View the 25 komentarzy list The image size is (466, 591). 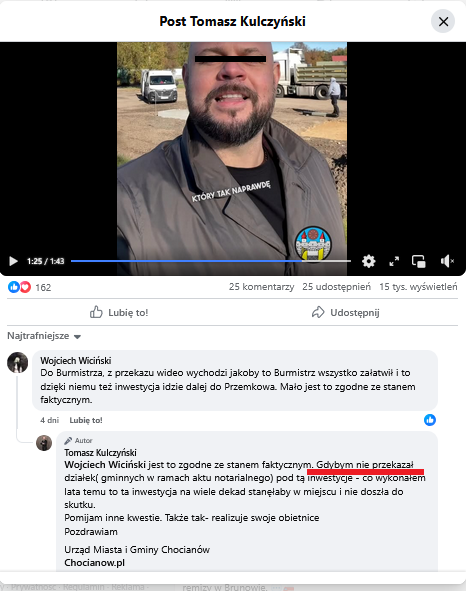[261, 287]
